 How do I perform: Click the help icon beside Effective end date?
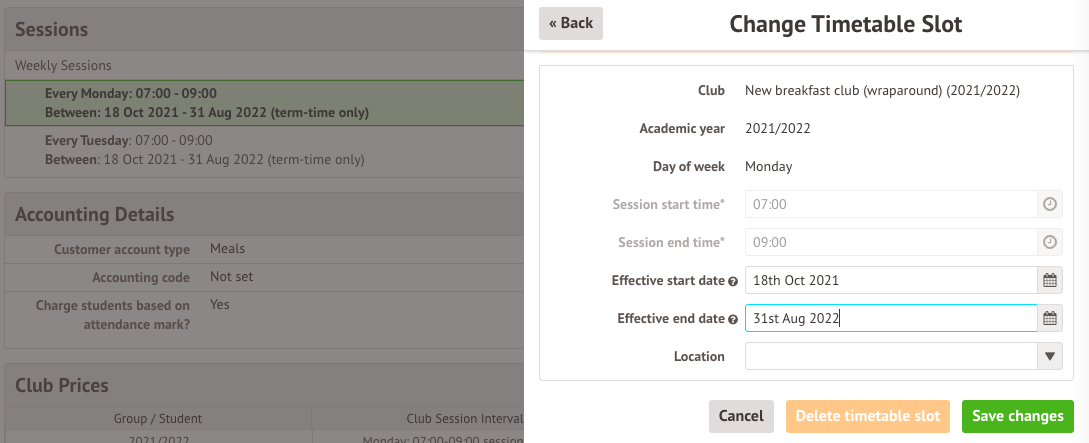coord(733,319)
